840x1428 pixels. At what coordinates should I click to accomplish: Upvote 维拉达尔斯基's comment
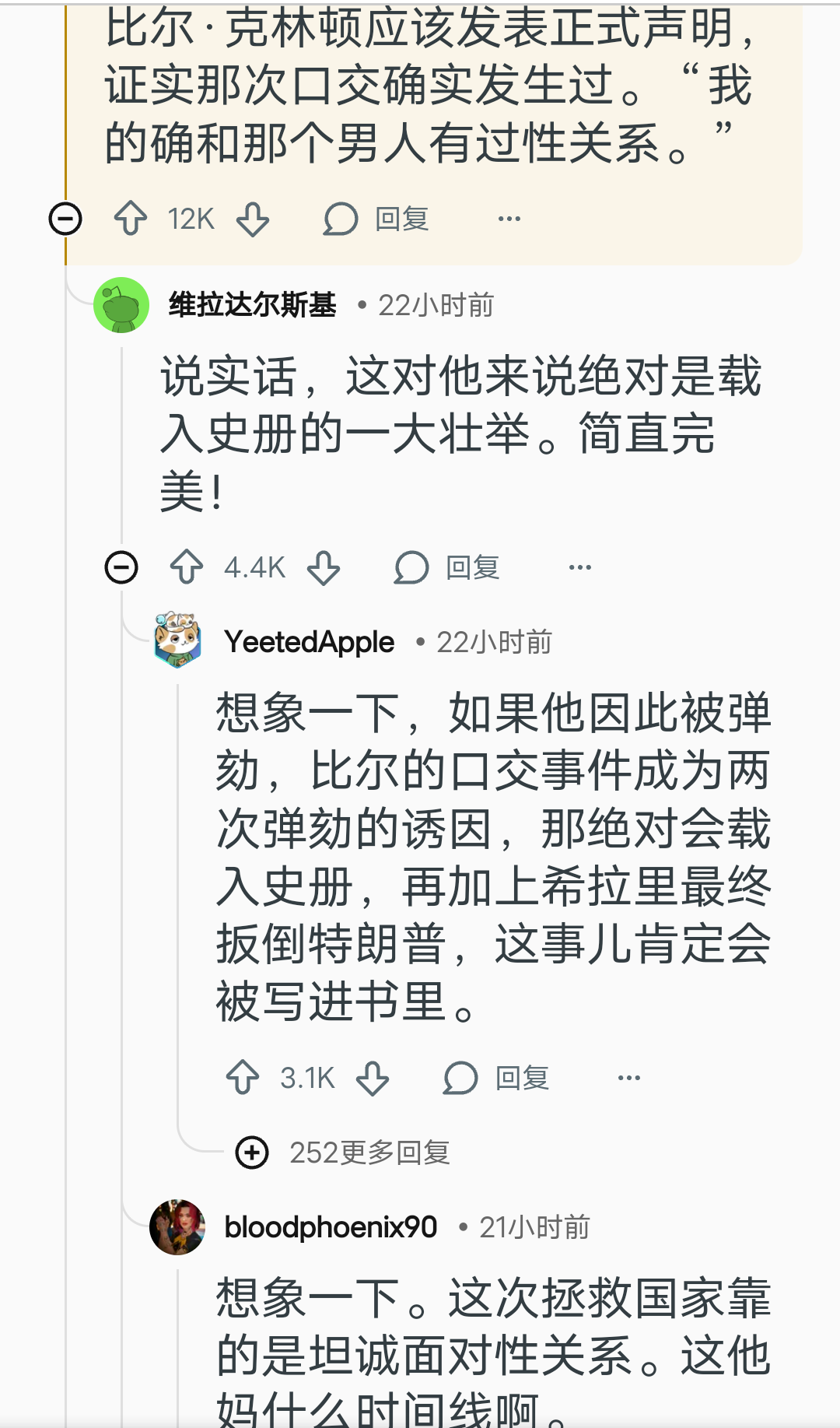pyautogui.click(x=187, y=567)
